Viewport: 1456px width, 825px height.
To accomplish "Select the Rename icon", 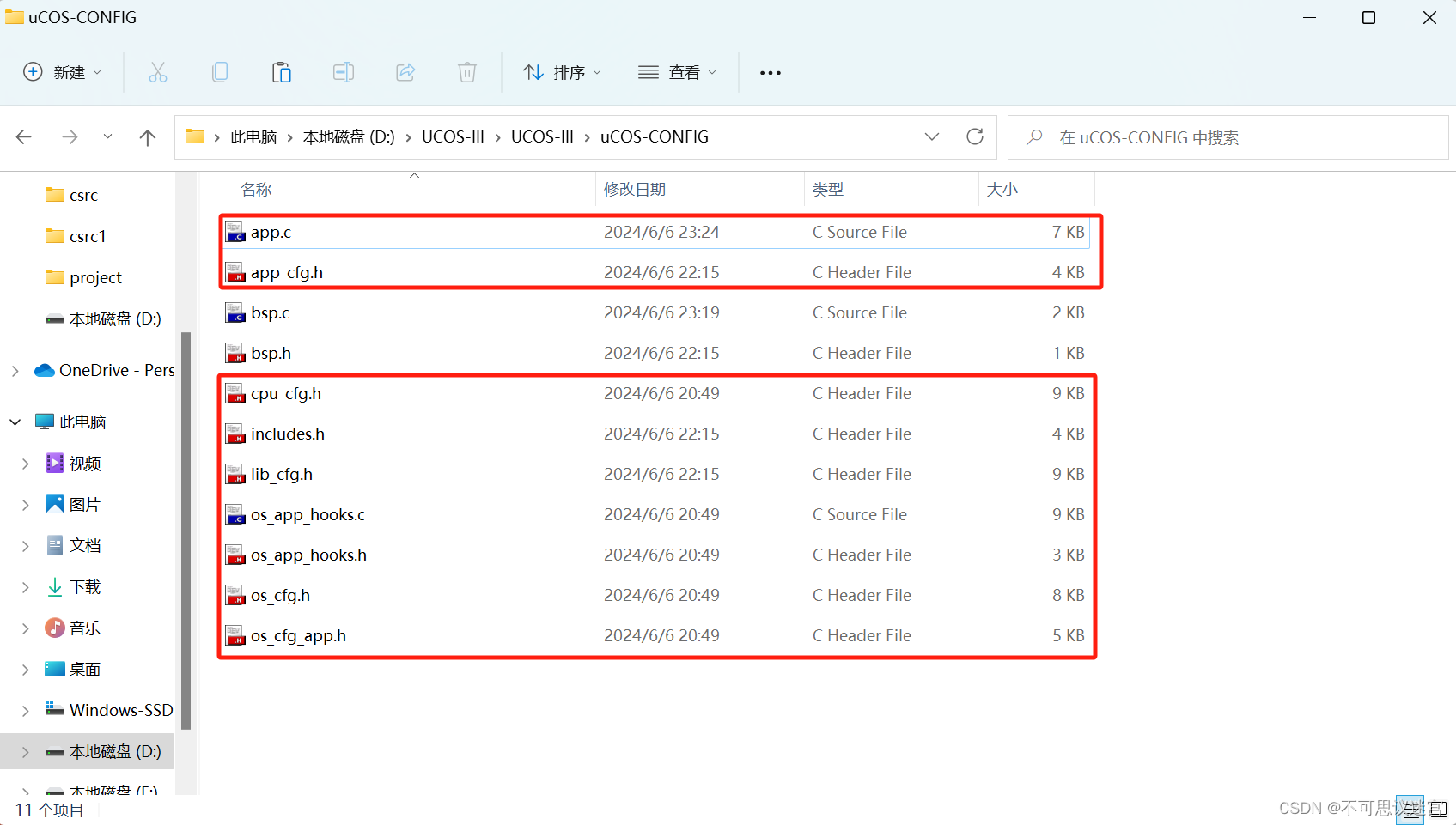I will point(344,72).
